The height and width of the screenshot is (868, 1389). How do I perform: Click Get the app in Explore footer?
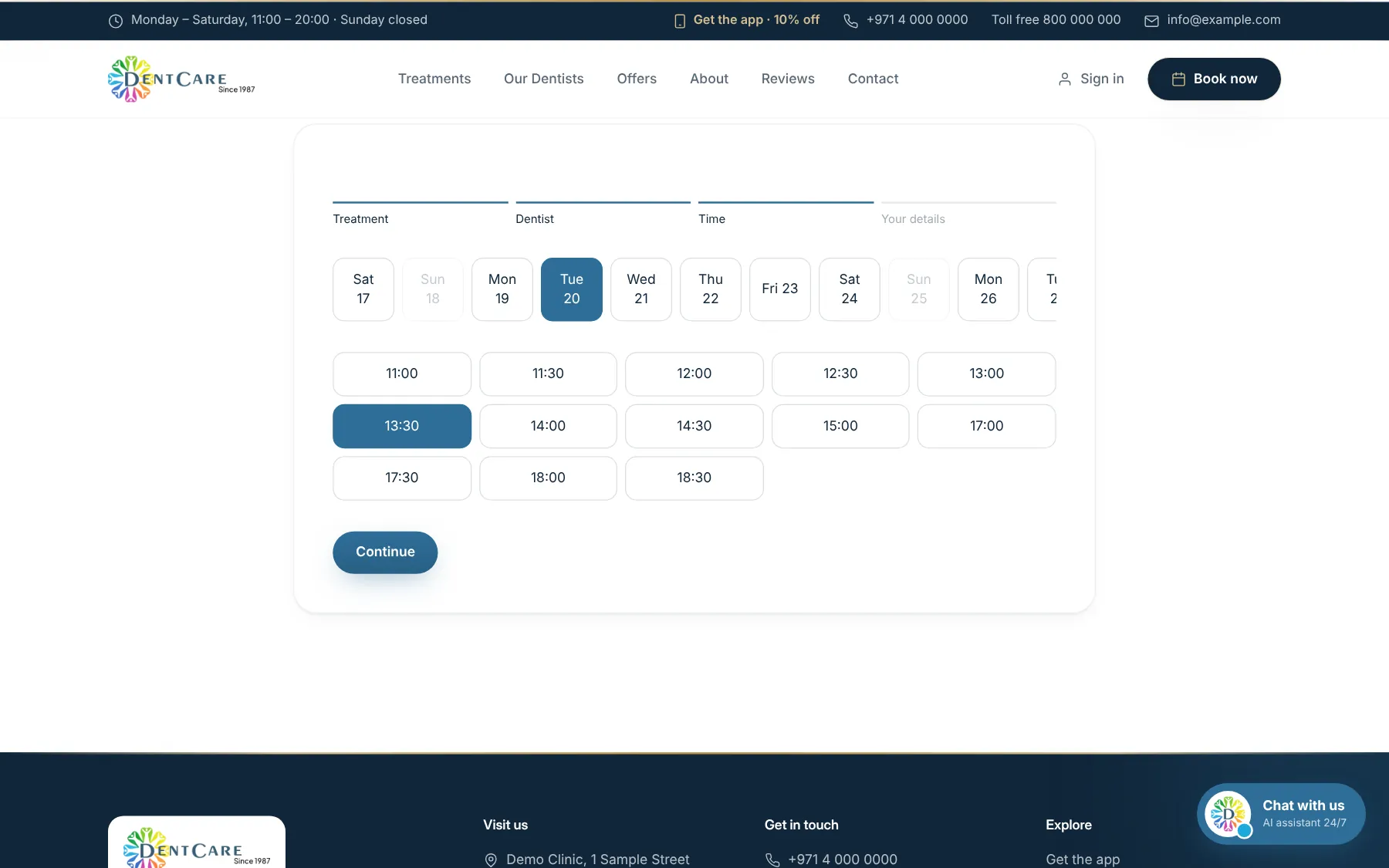pyautogui.click(x=1083, y=860)
